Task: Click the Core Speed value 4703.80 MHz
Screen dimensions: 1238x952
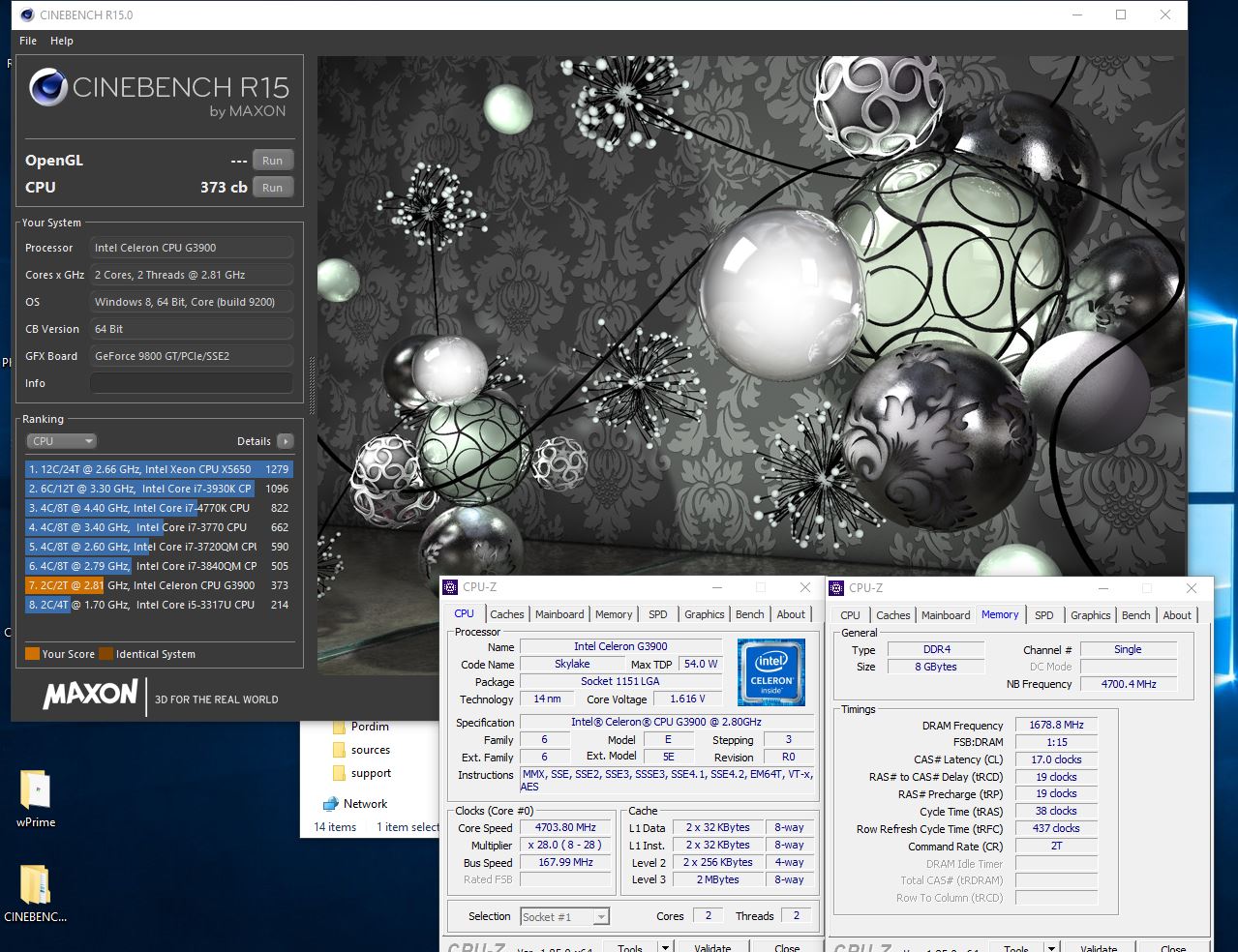Action: tap(565, 828)
